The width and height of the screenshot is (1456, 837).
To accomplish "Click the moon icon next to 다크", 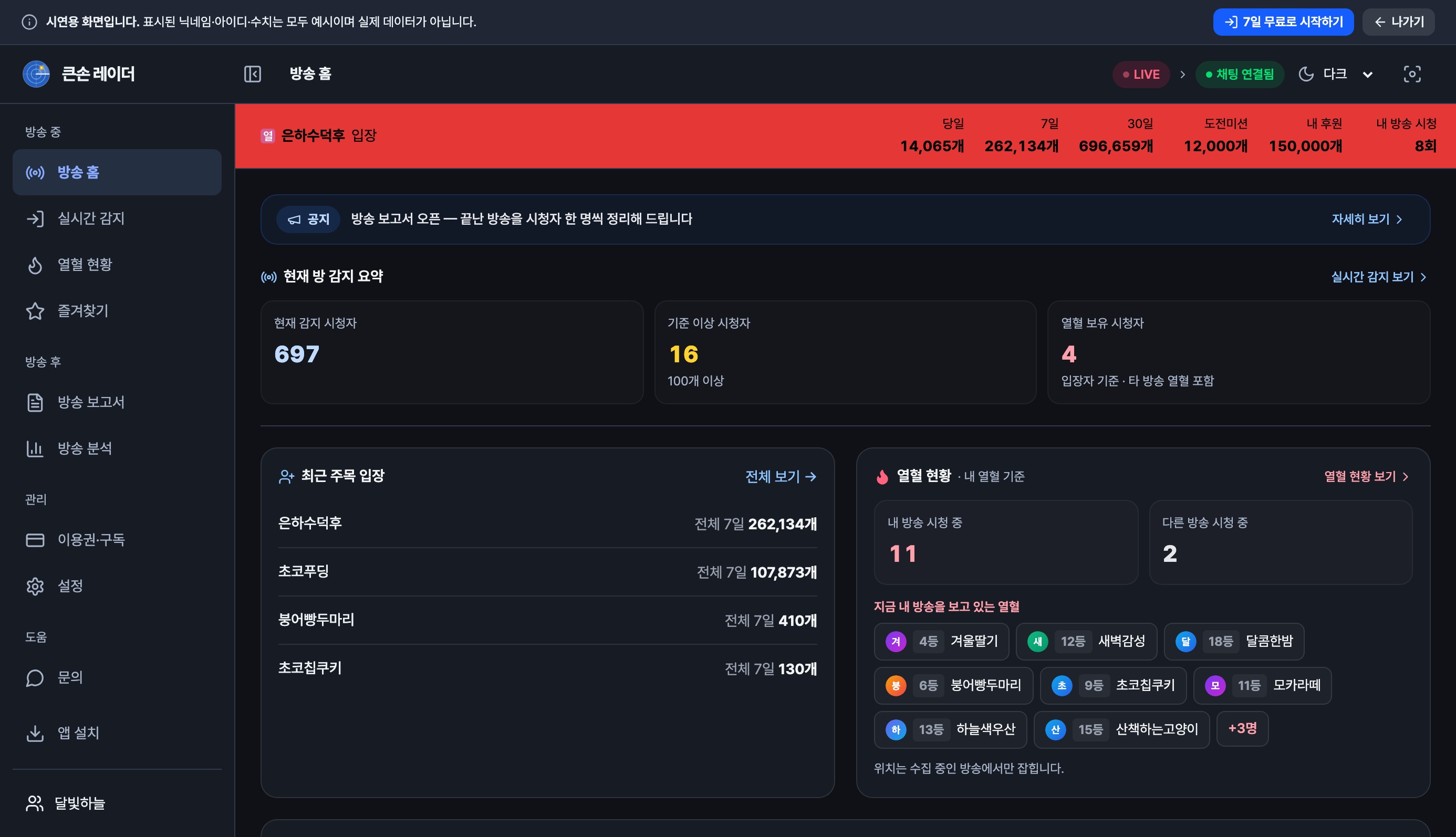I will (1306, 74).
